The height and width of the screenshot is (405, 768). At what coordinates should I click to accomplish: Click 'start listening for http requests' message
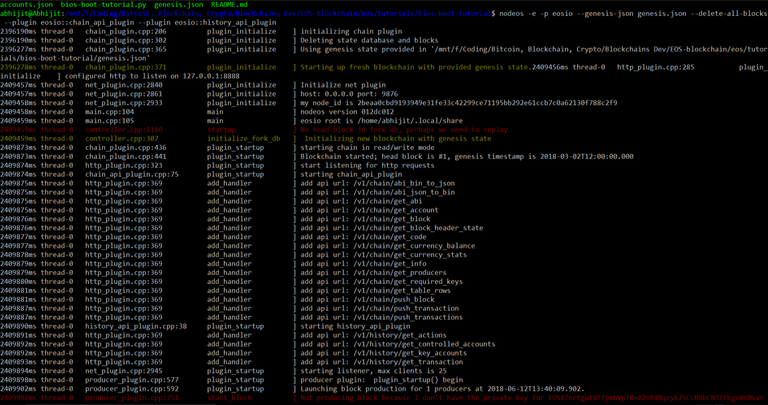(367, 166)
